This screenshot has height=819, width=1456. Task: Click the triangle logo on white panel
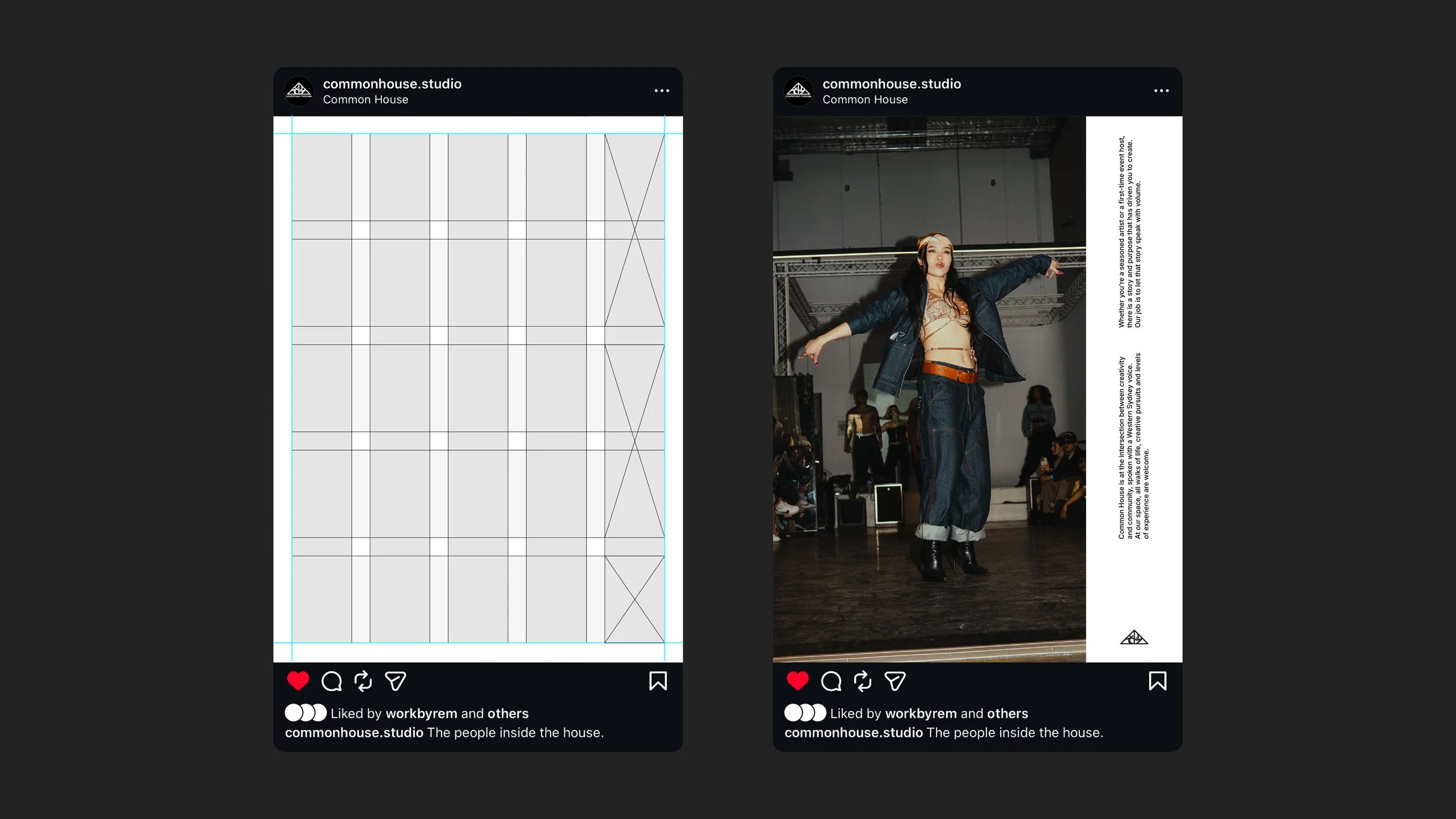click(x=1133, y=638)
